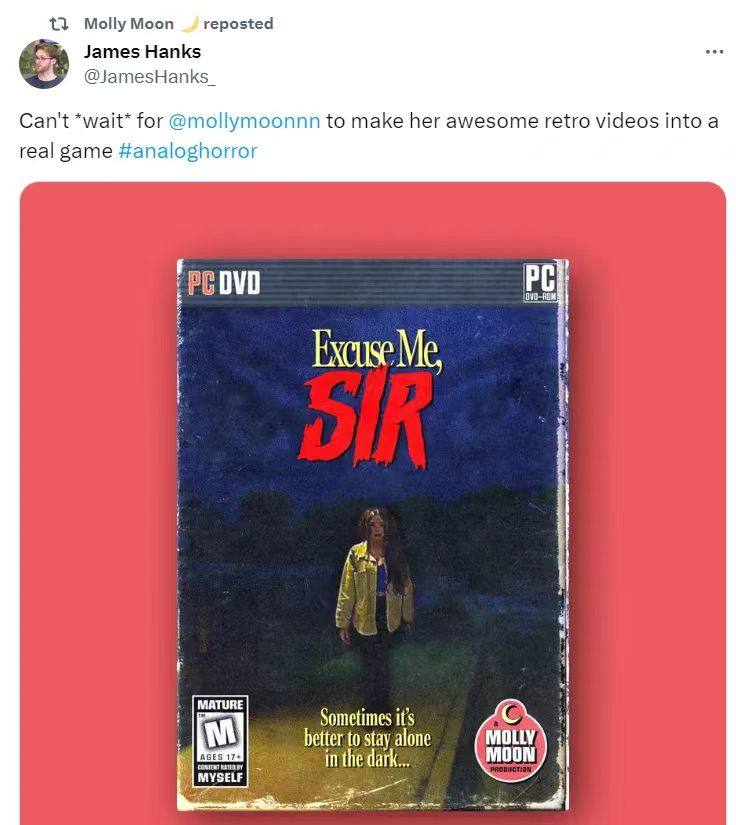Click the PC DVD logo on cover

point(224,283)
